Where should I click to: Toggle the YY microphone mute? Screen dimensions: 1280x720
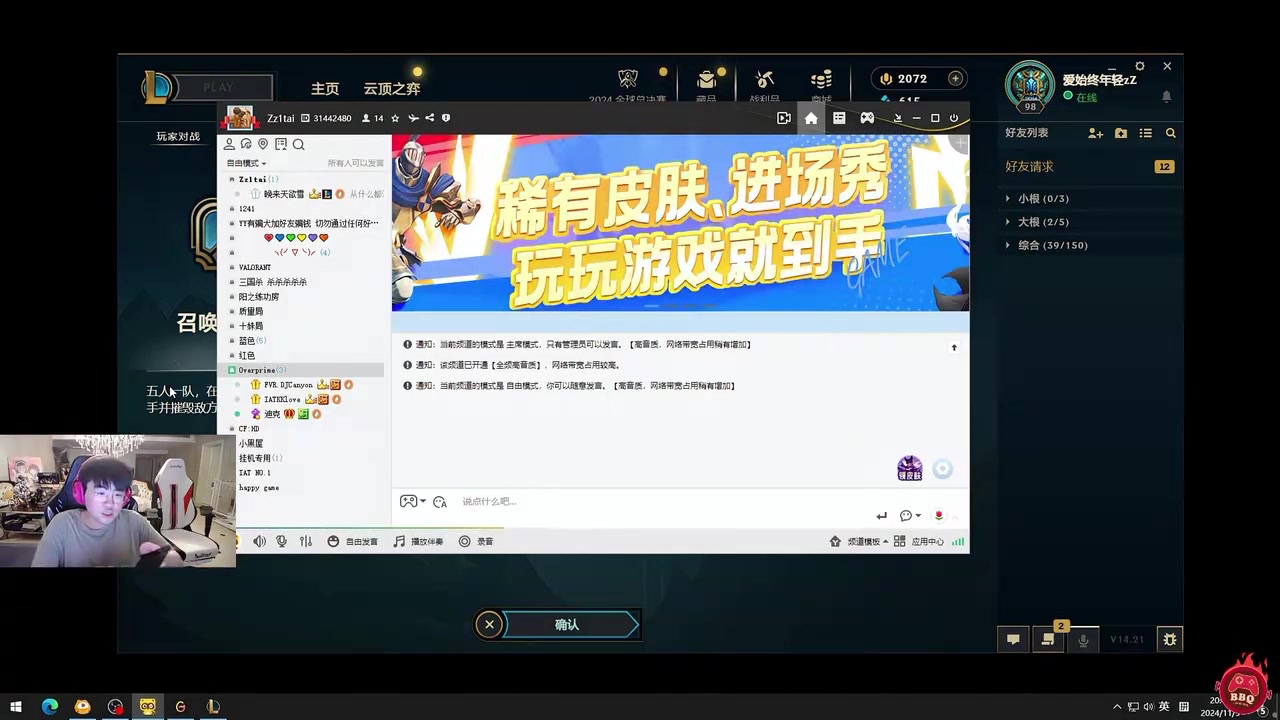tap(282, 541)
